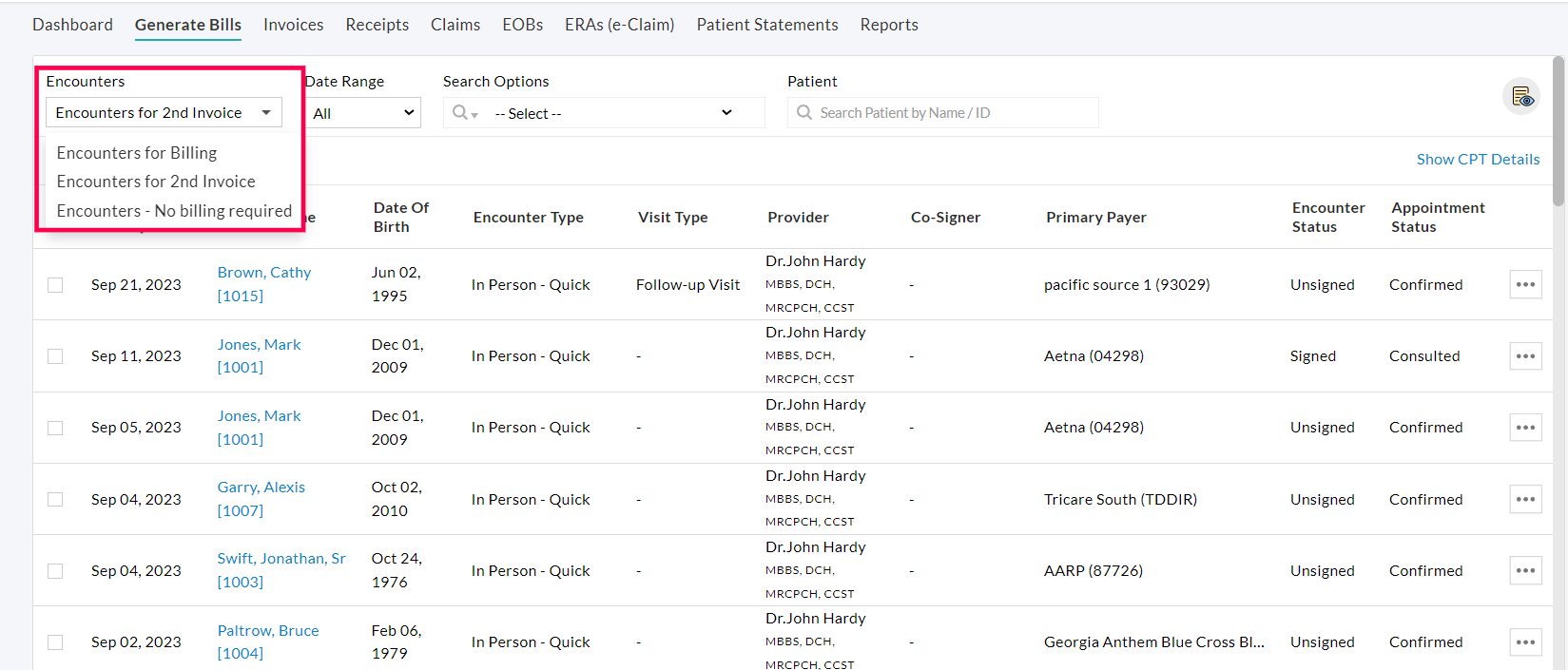Open the Encounters dropdown
The width and height of the screenshot is (1568, 670).
tap(164, 113)
